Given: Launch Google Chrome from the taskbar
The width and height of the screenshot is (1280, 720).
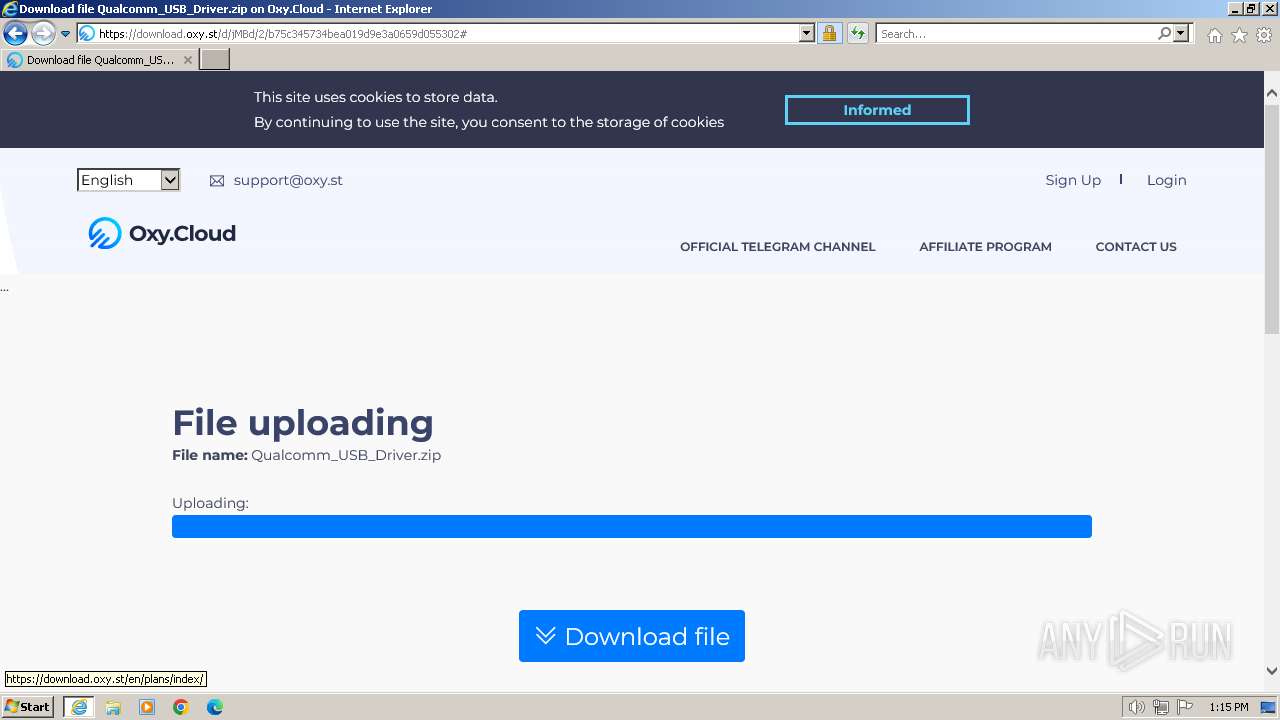Looking at the screenshot, I should pos(181,707).
